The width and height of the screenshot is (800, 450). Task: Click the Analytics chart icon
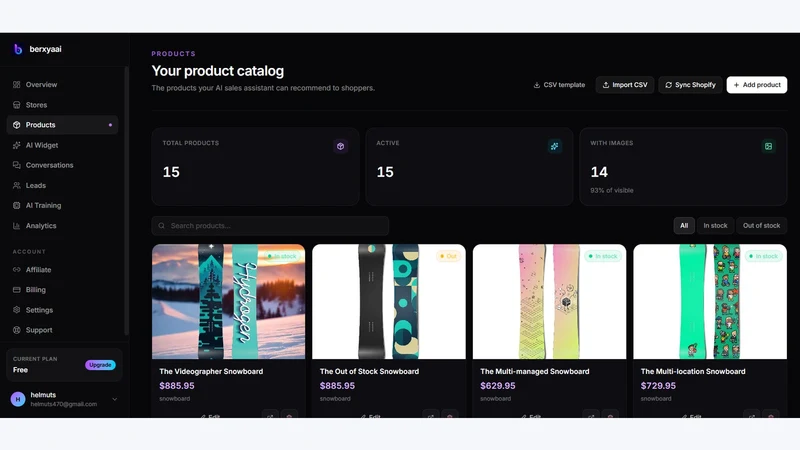(16, 226)
